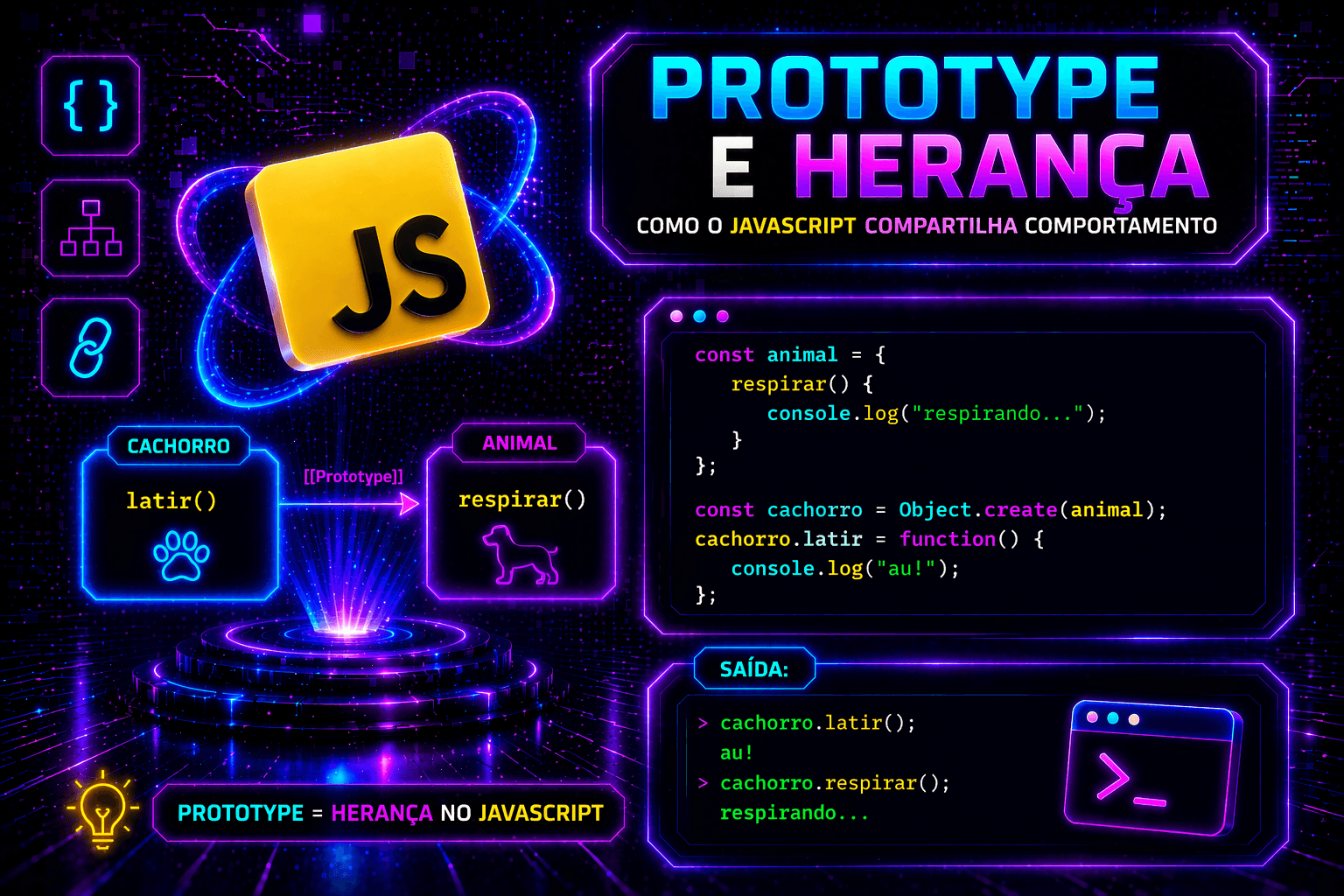Click the blue paw print icon

(181, 555)
